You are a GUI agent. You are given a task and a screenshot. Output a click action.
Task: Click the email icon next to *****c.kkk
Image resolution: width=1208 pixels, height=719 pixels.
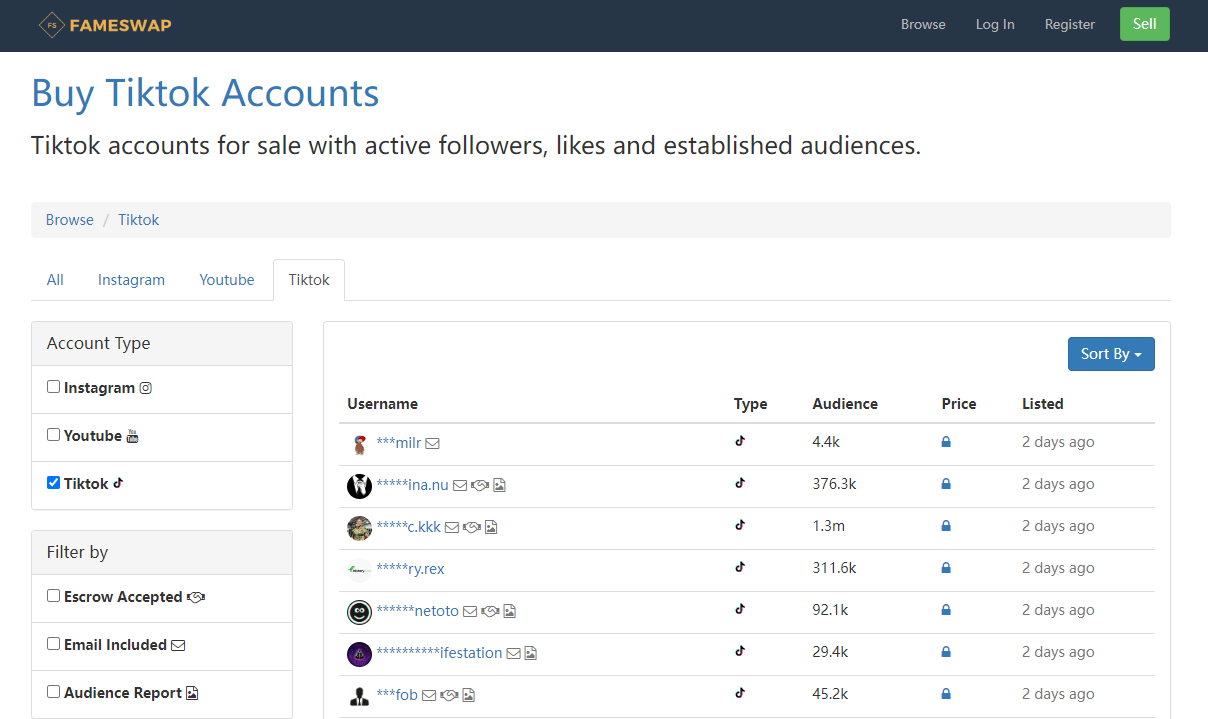pos(452,527)
